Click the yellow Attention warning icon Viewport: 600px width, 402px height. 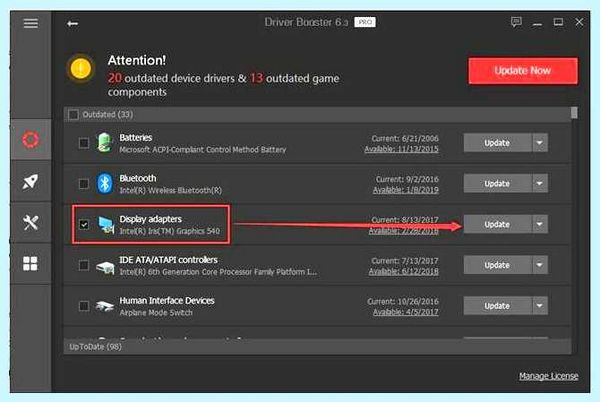click(81, 69)
